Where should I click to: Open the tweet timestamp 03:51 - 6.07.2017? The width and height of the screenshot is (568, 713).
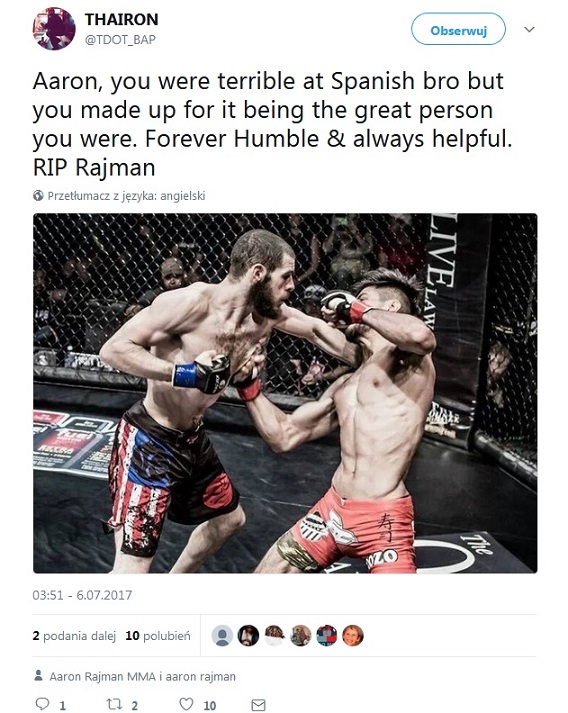[x=82, y=595]
